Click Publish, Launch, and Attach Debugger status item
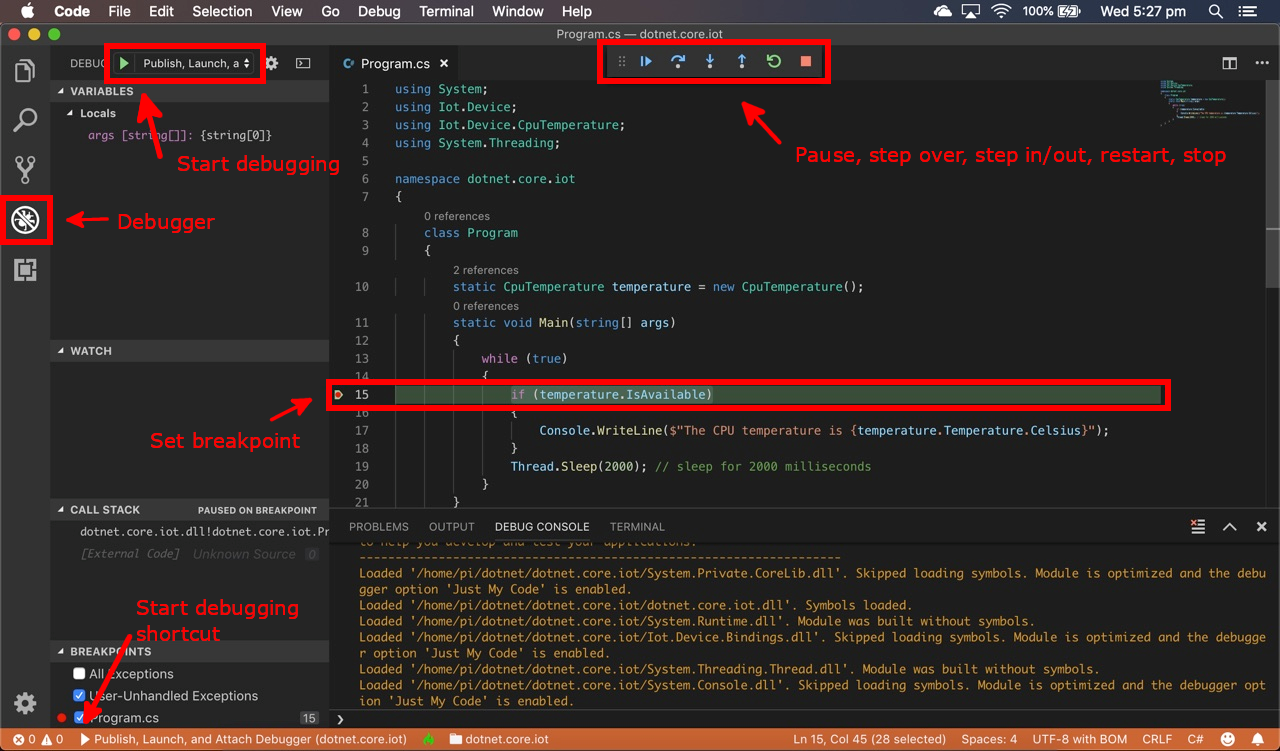Viewport: 1280px width, 751px height. coord(243,739)
